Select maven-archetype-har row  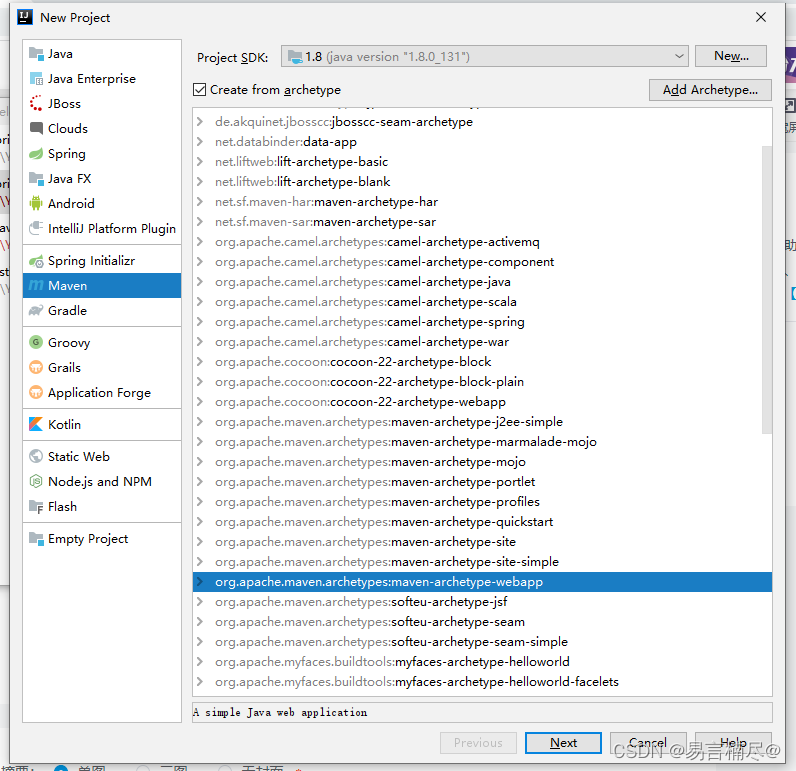coord(482,202)
